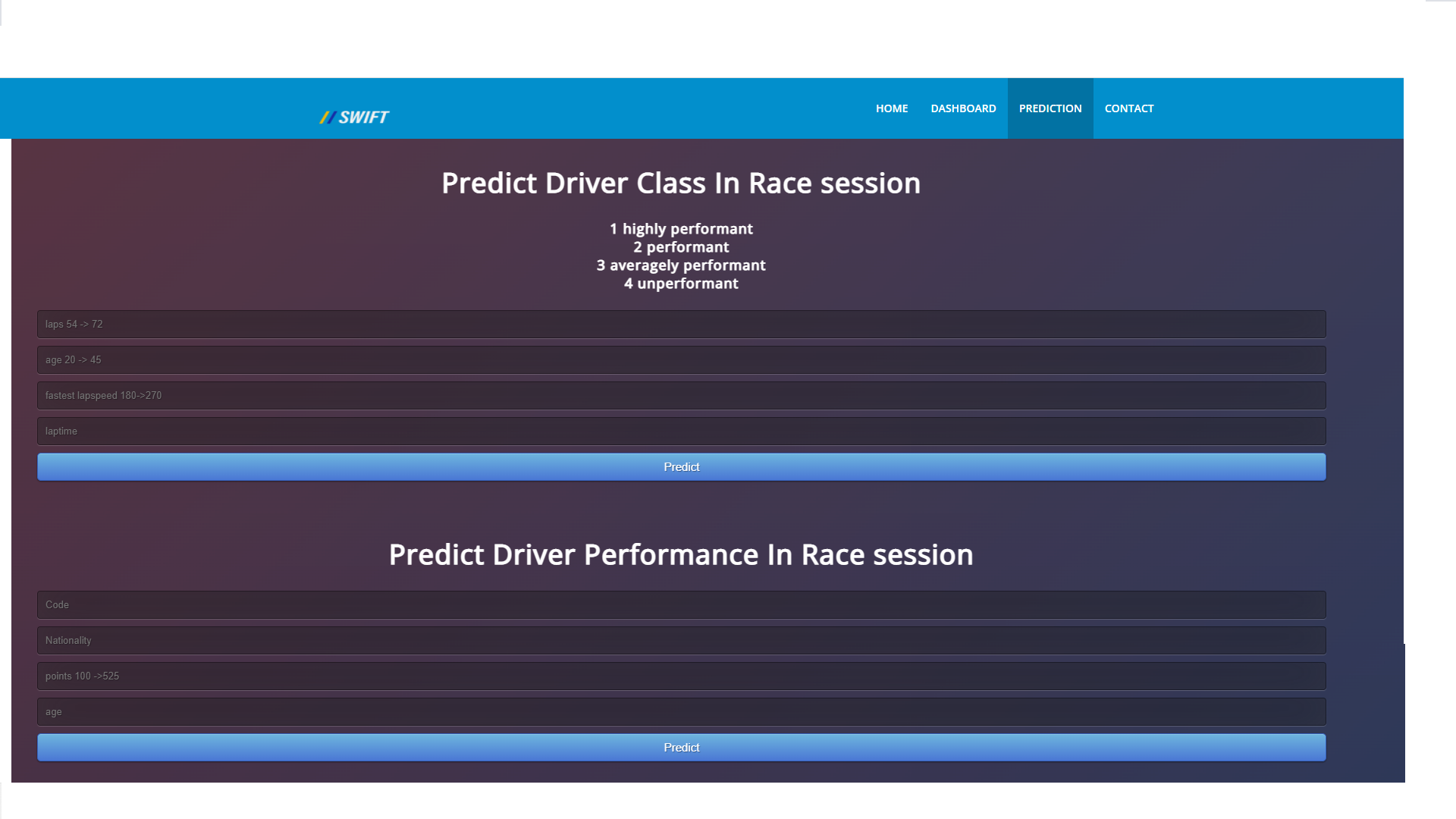Focus the points 100 ->525 input
Image resolution: width=1456 pixels, height=819 pixels.
tap(681, 676)
